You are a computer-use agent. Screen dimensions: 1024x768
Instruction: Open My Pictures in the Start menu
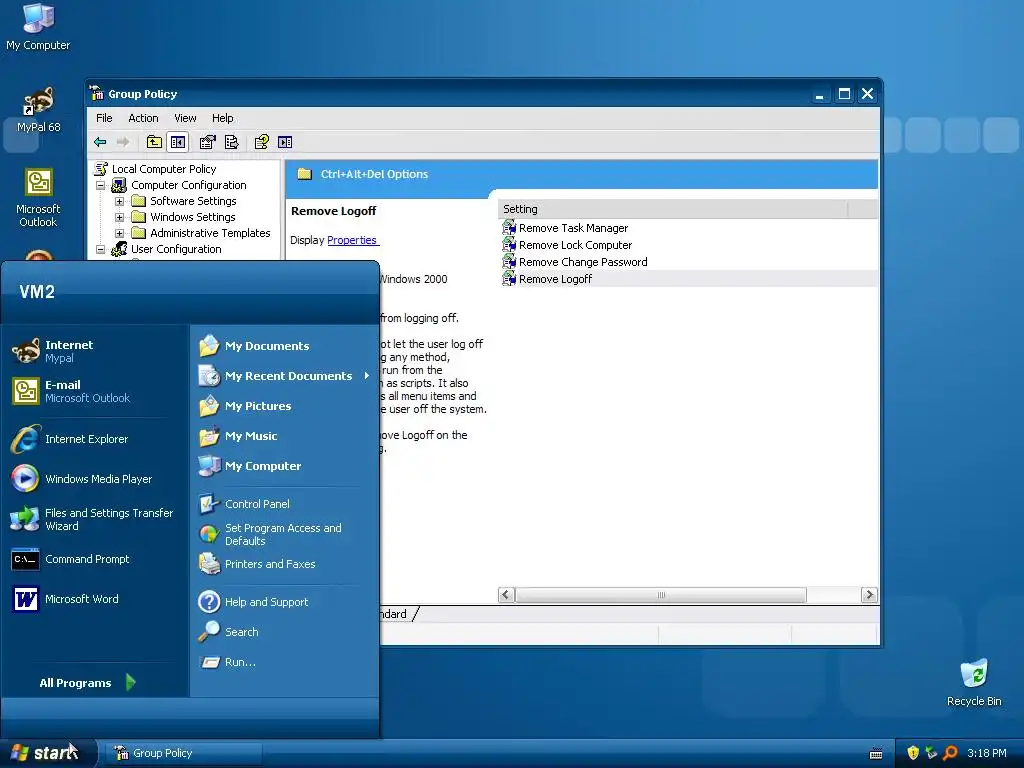245,406
